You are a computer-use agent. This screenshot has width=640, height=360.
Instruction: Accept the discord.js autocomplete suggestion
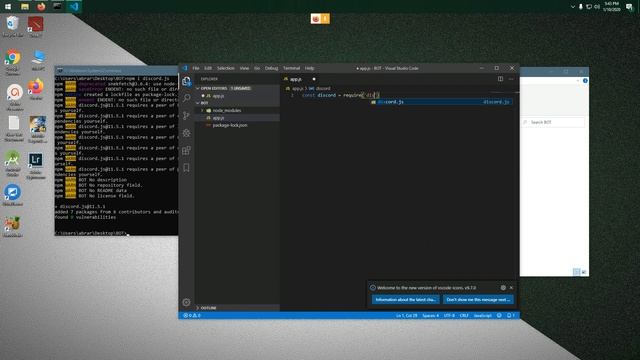[x=440, y=102]
